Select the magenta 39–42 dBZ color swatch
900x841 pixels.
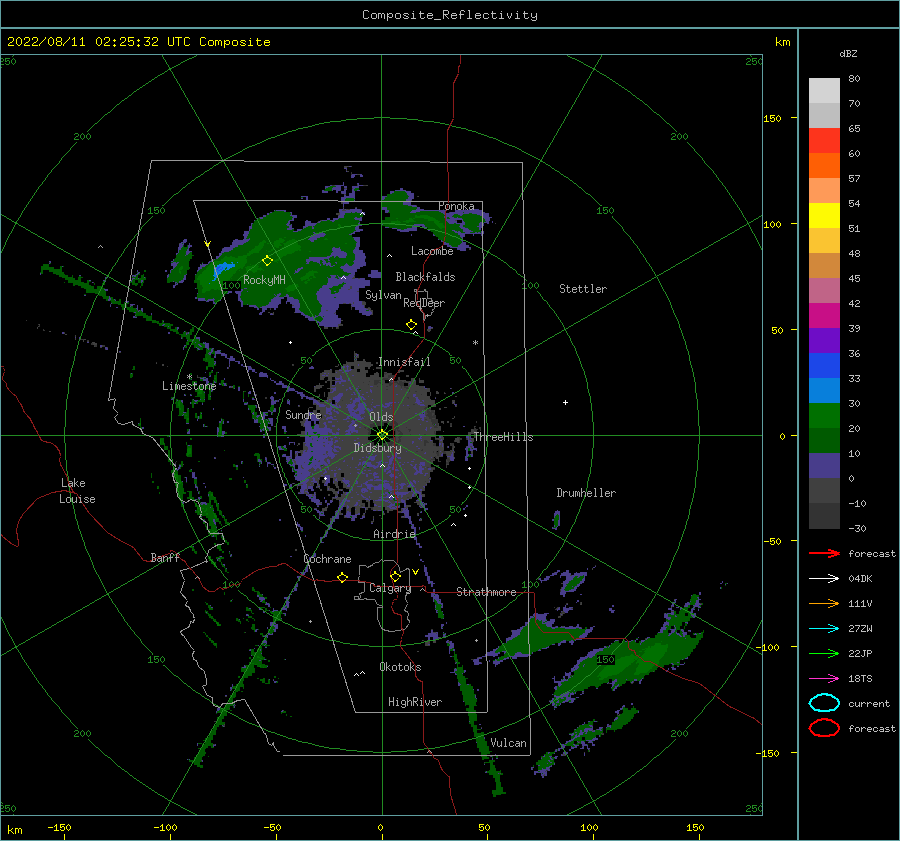[x=824, y=315]
